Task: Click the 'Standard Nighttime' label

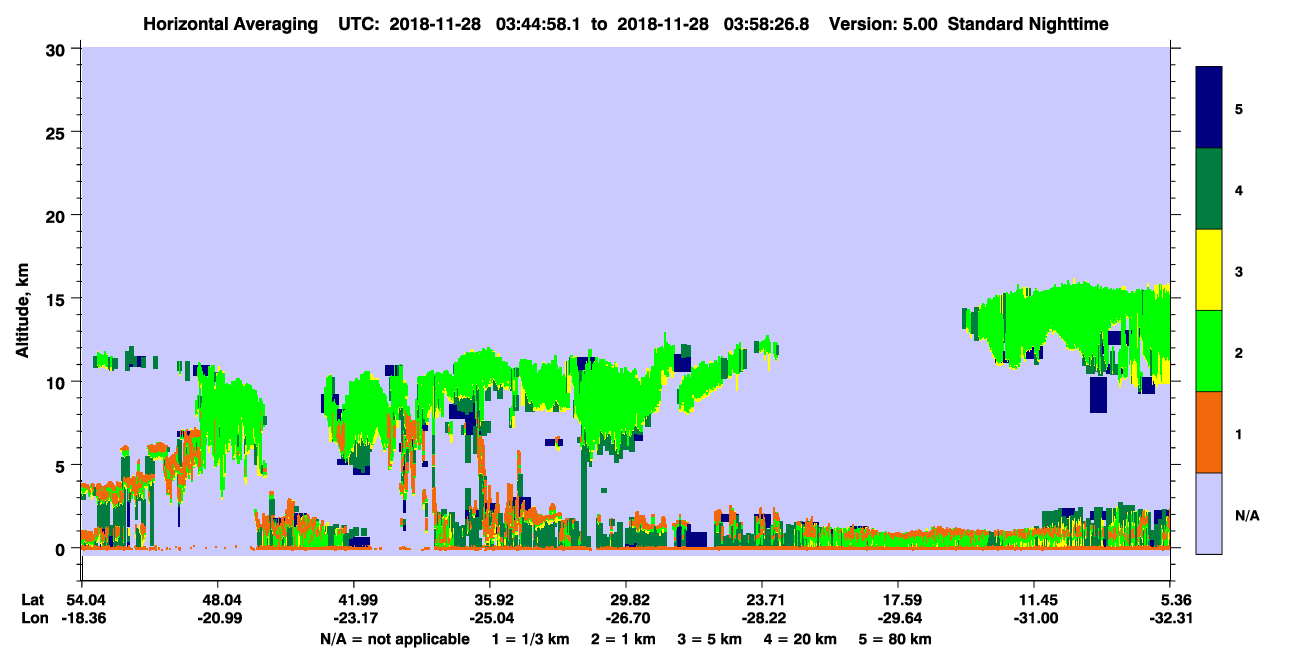Action: (x=1028, y=24)
